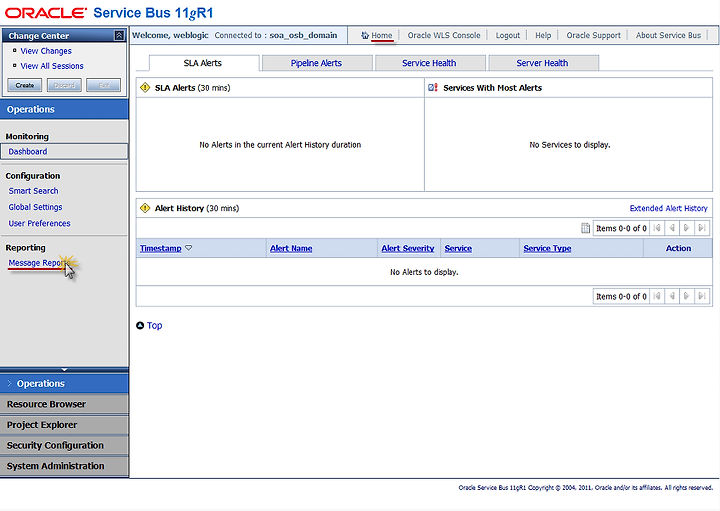
Task: Switch to the Pipeline Alerts tab
Action: 316,63
